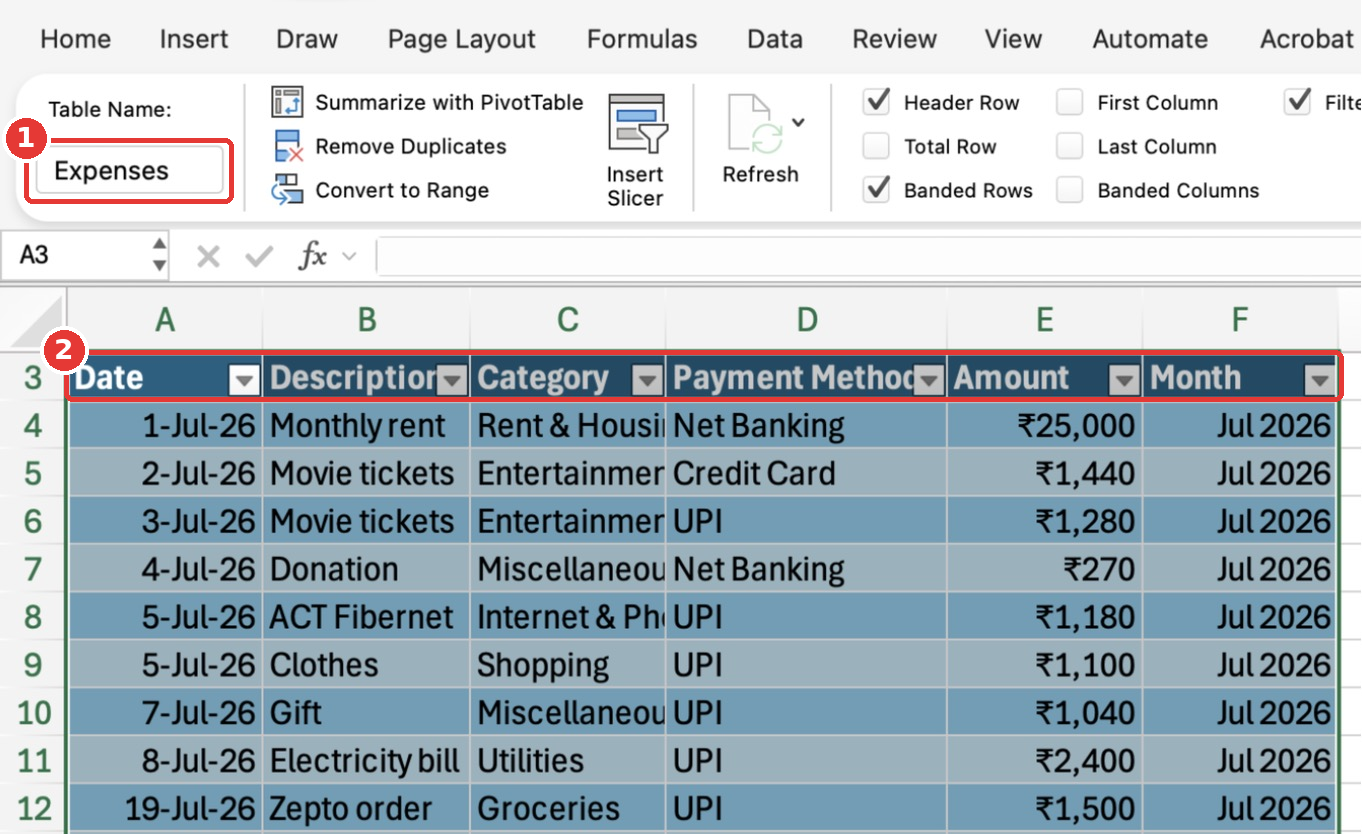Cancel the formula bar entry (X icon)
The width and height of the screenshot is (1362, 834).
208,257
